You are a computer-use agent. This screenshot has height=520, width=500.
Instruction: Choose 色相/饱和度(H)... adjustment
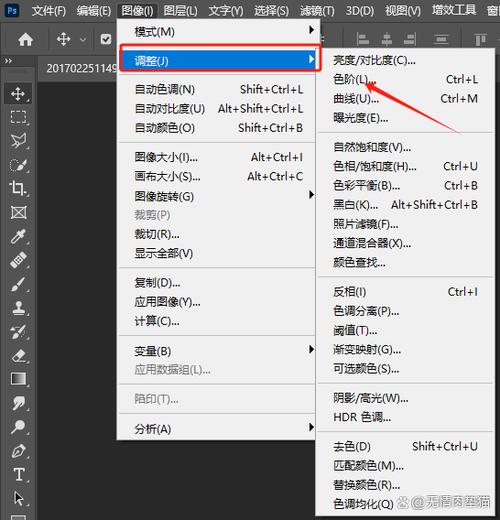click(405, 166)
